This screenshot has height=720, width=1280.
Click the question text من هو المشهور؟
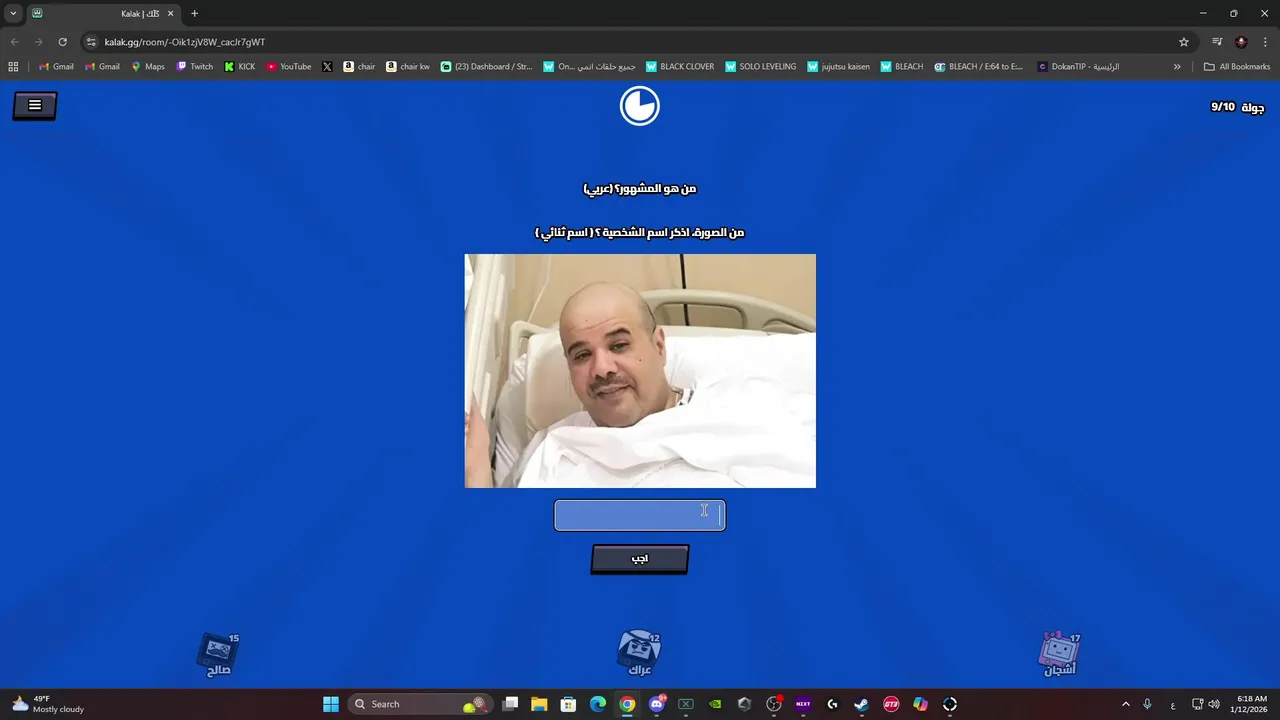click(640, 189)
